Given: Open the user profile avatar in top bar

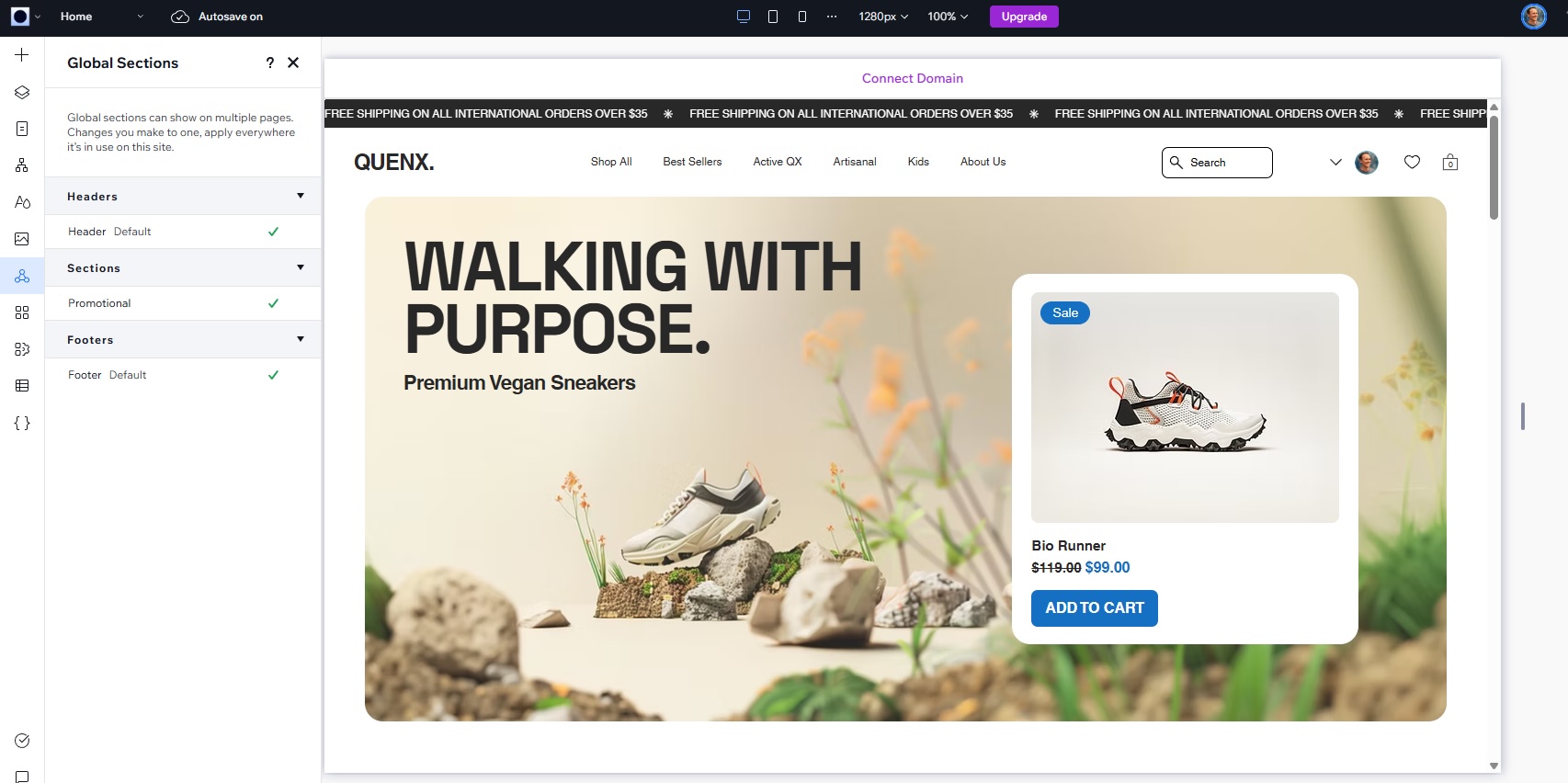Looking at the screenshot, I should pyautogui.click(x=1534, y=17).
